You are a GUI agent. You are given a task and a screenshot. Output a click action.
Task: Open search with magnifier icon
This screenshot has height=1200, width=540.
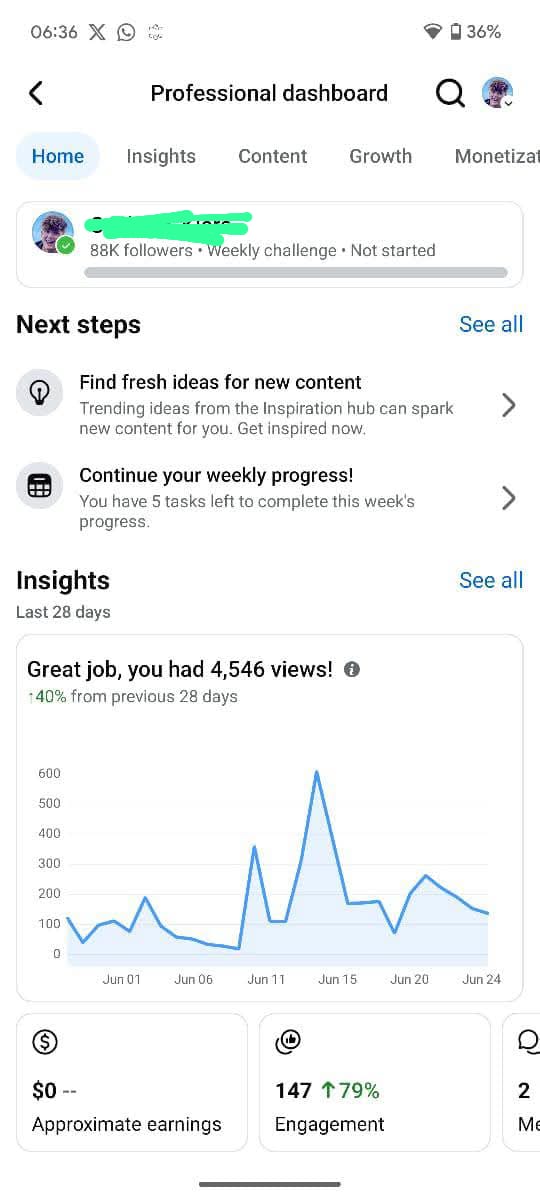click(x=450, y=93)
